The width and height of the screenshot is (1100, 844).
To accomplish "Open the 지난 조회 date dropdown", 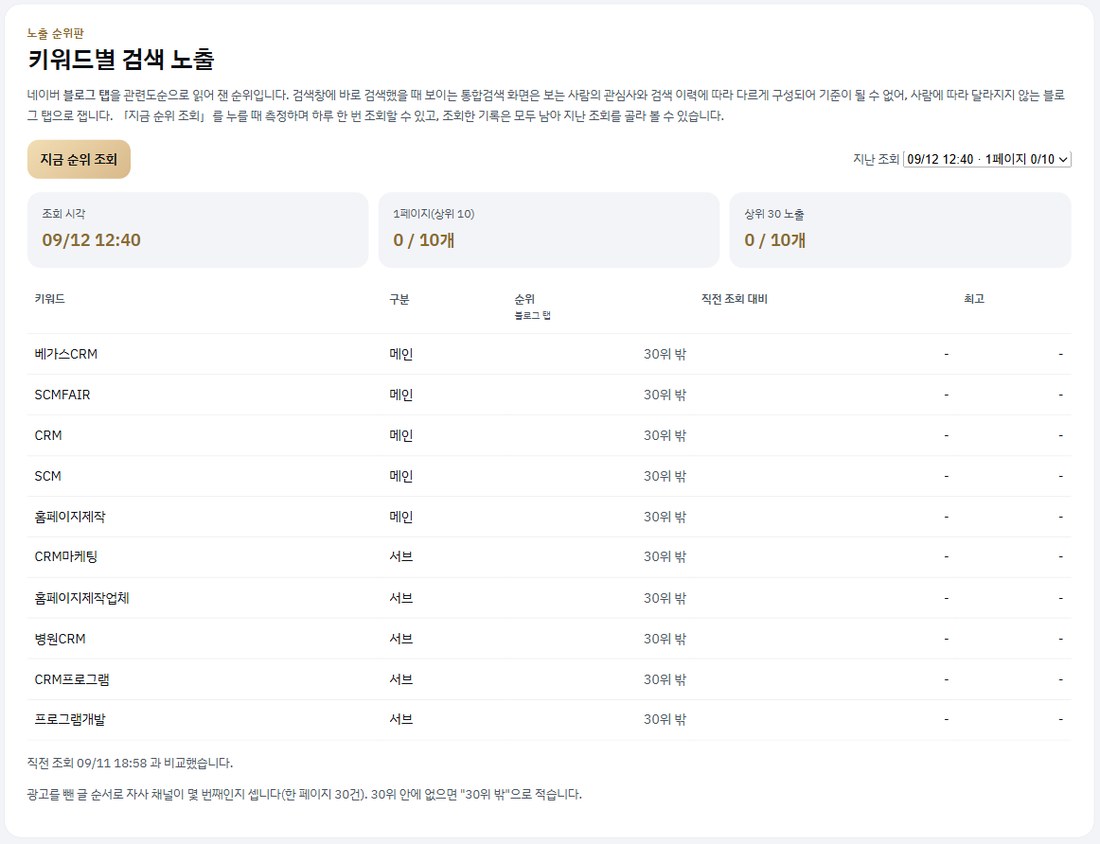I will [x=987, y=159].
